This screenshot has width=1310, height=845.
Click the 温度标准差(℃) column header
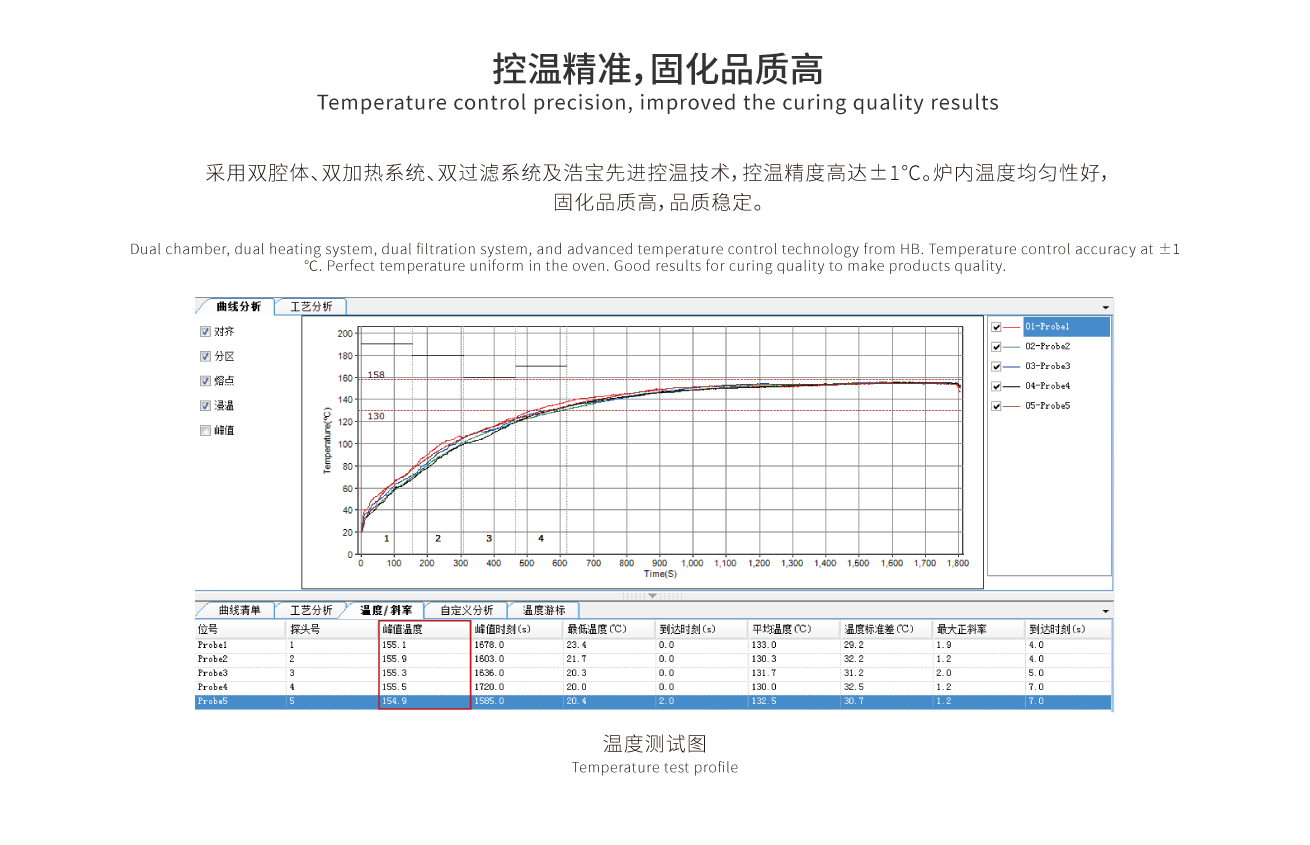[x=886, y=630]
